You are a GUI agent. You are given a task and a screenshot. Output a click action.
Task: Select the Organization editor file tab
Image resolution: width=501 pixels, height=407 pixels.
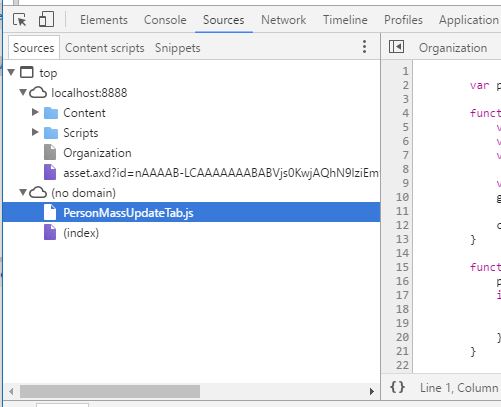click(x=453, y=48)
